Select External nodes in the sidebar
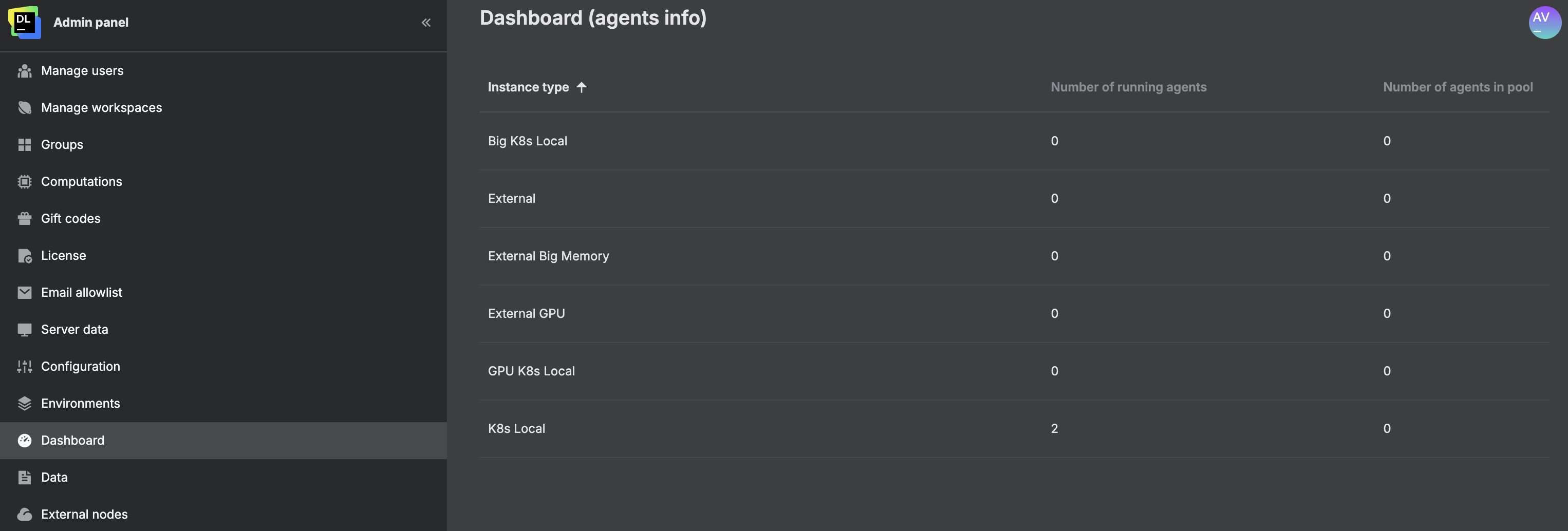This screenshot has height=531, width=1568. [84, 515]
